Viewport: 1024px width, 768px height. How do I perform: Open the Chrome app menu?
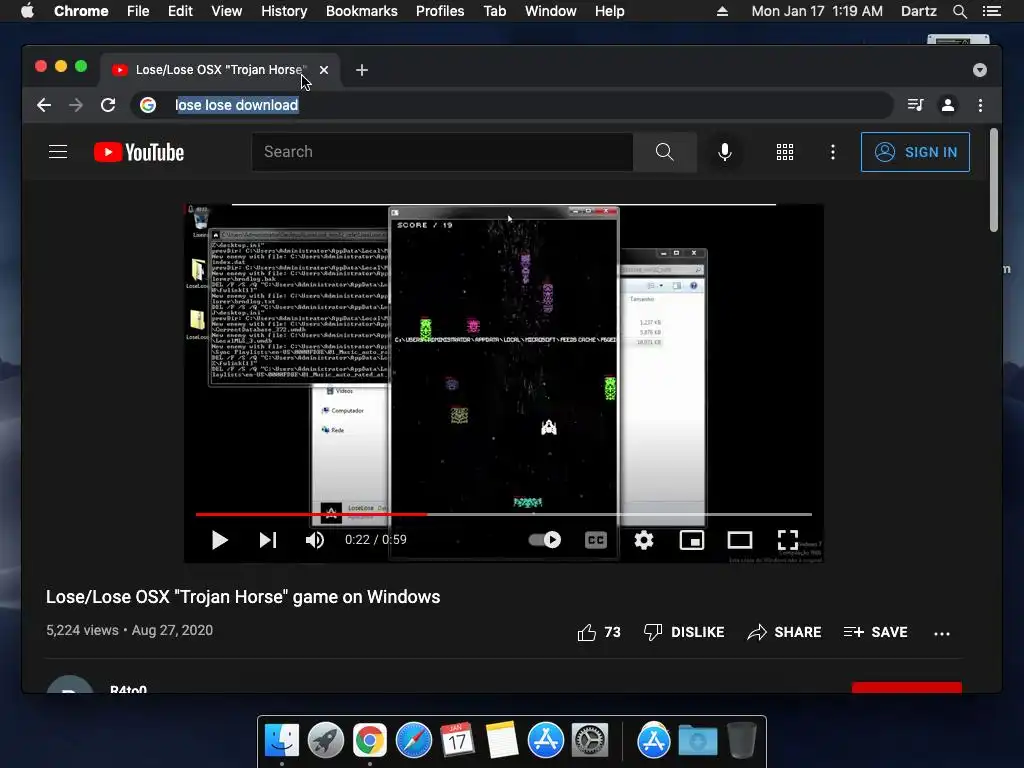coord(81,11)
